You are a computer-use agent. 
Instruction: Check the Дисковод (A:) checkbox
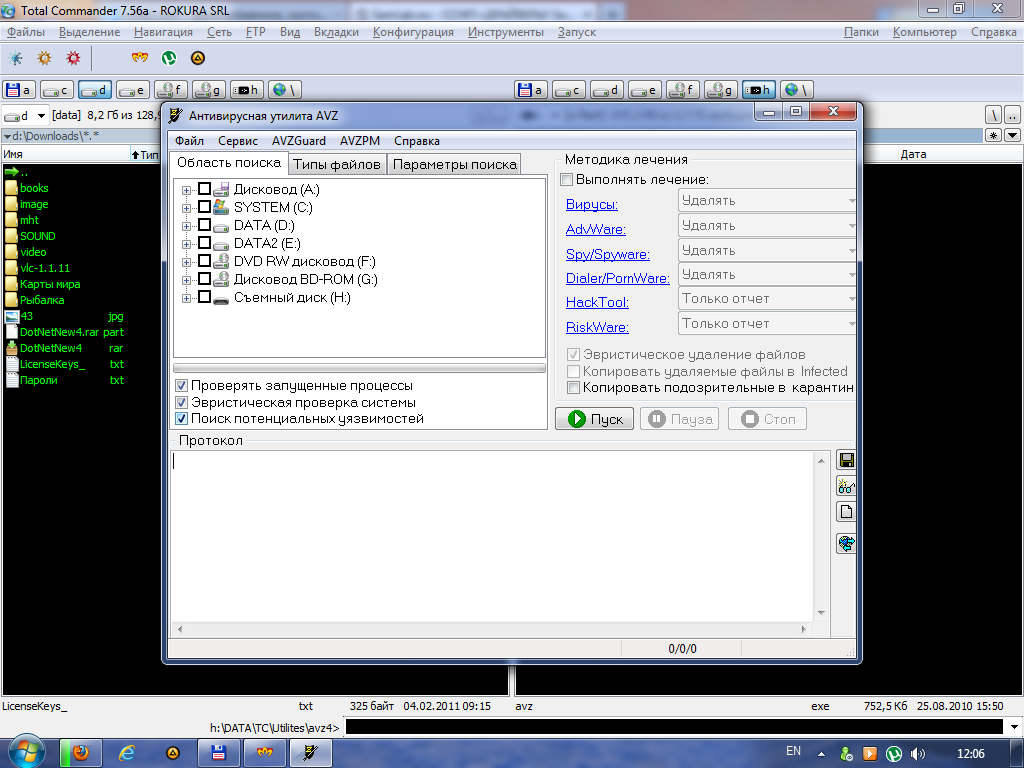point(204,189)
